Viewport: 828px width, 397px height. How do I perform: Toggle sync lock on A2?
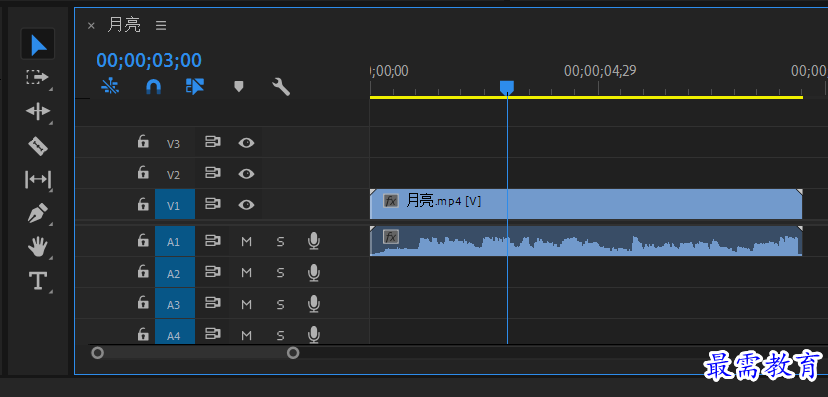click(213, 272)
